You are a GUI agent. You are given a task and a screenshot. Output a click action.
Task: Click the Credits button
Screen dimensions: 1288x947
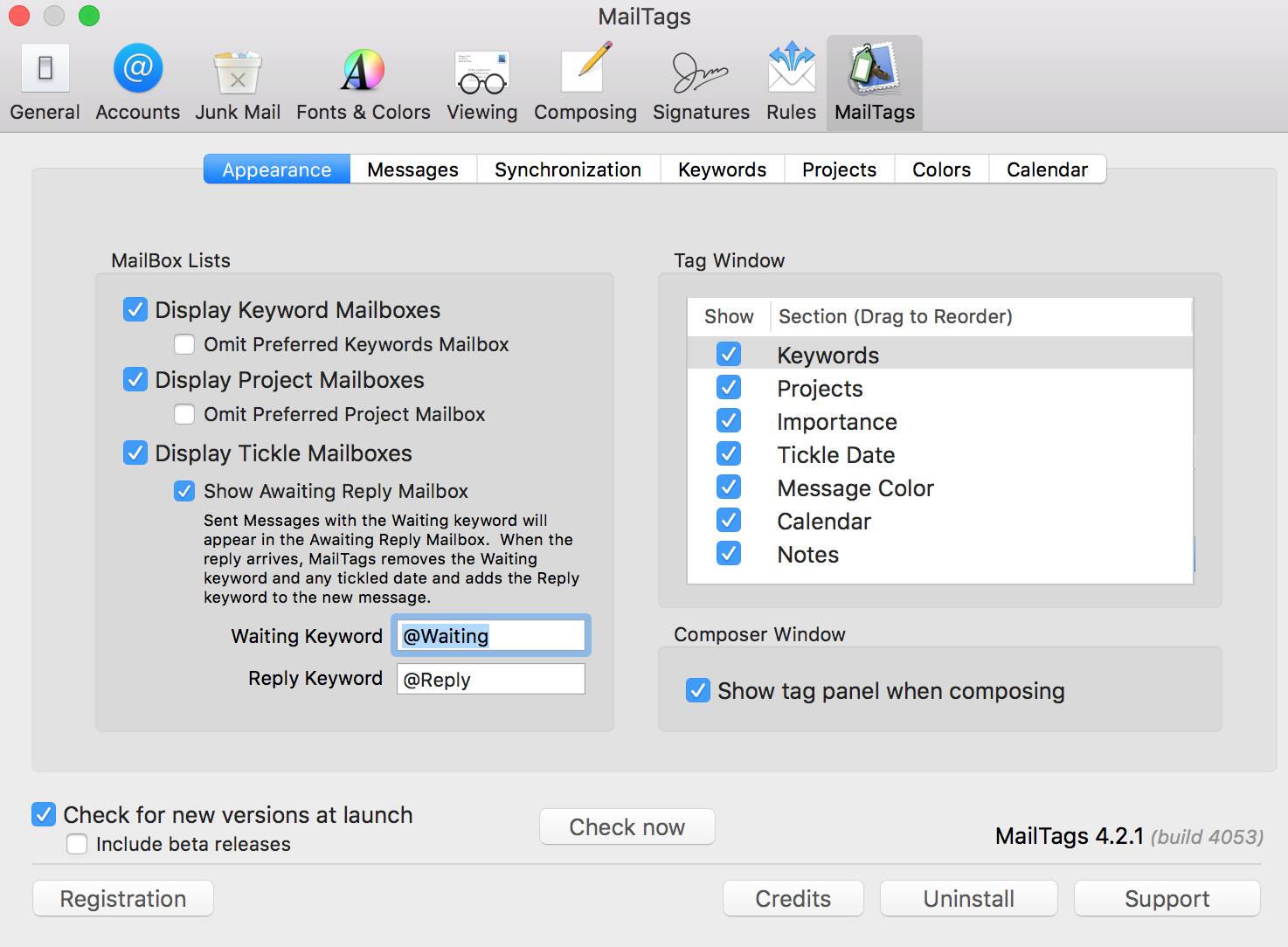tap(793, 898)
